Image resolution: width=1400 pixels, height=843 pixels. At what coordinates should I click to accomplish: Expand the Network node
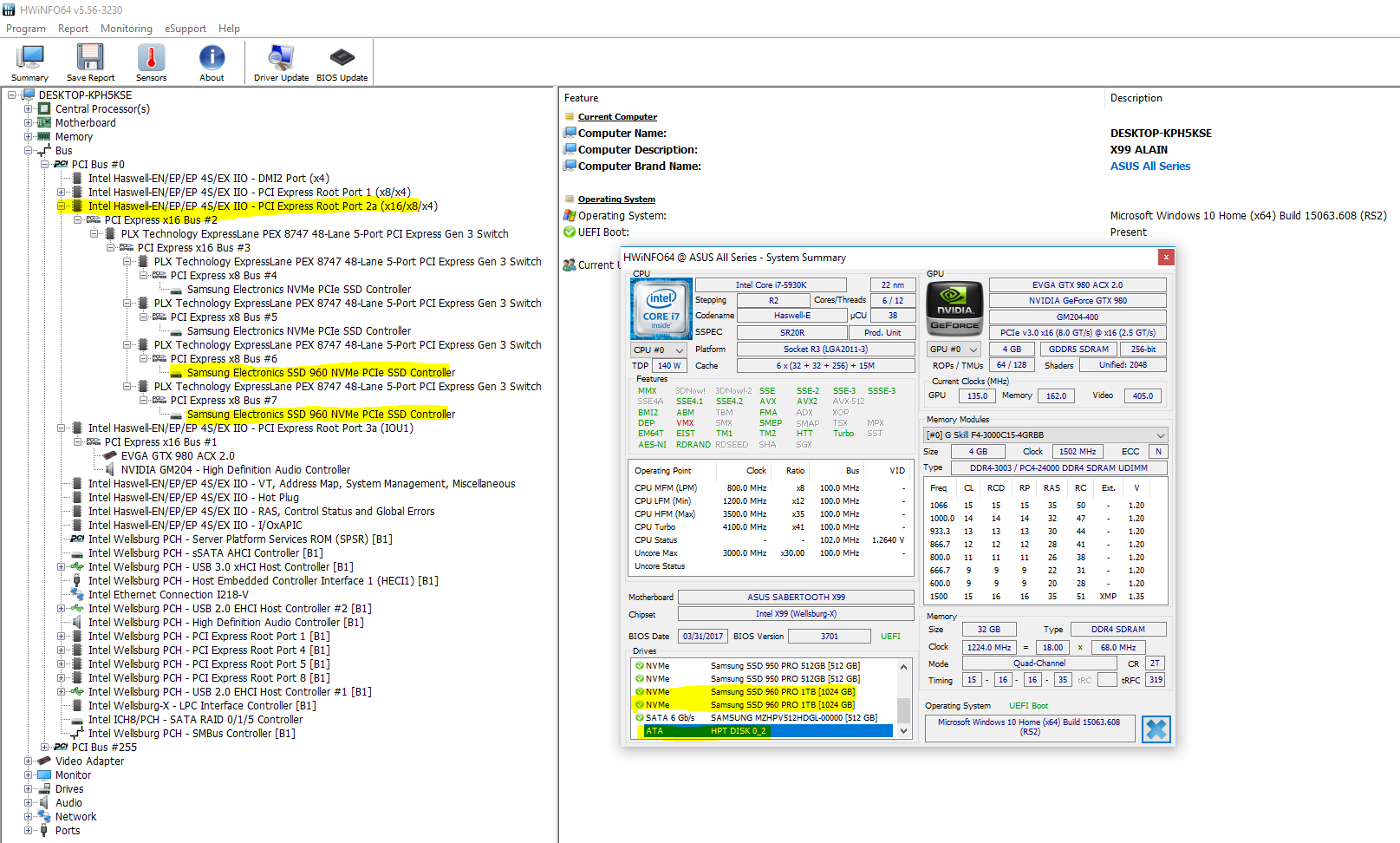tap(29, 817)
